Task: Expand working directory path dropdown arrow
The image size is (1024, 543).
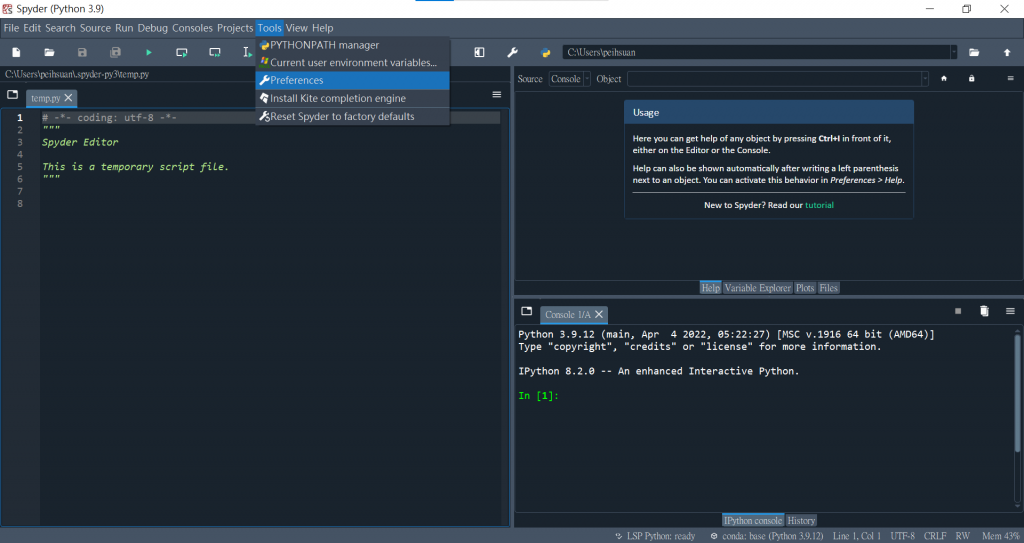Action: pos(953,52)
